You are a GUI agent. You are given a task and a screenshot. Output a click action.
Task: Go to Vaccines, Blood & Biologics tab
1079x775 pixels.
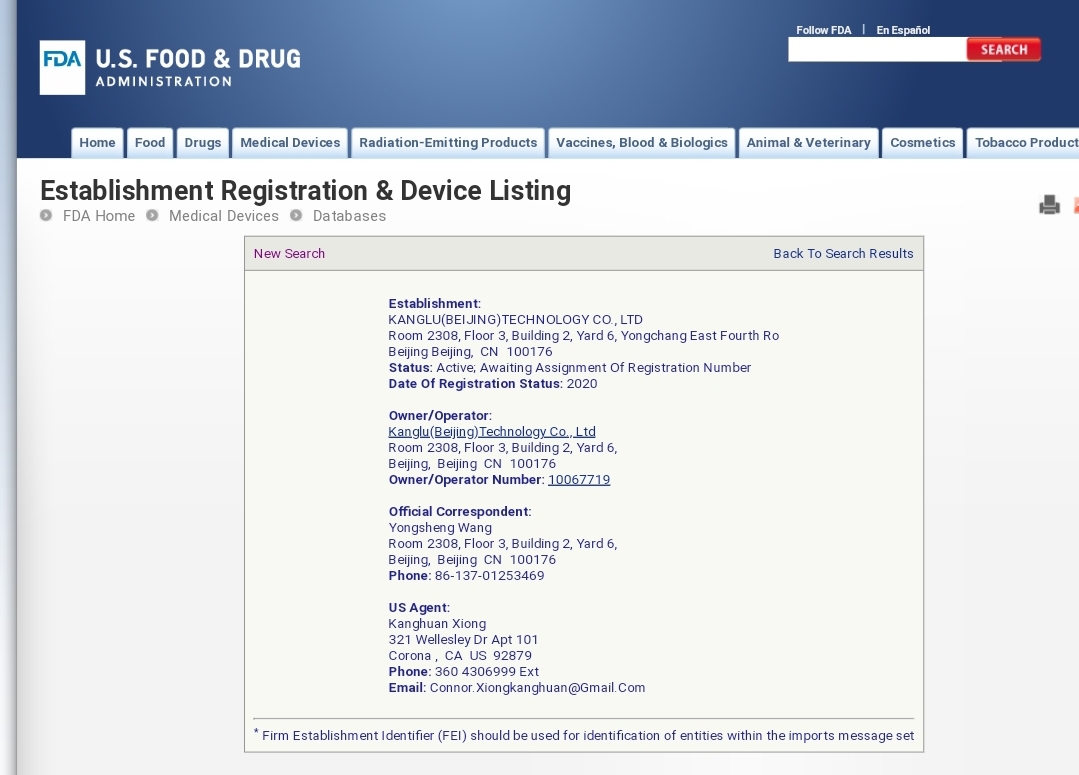coord(641,143)
